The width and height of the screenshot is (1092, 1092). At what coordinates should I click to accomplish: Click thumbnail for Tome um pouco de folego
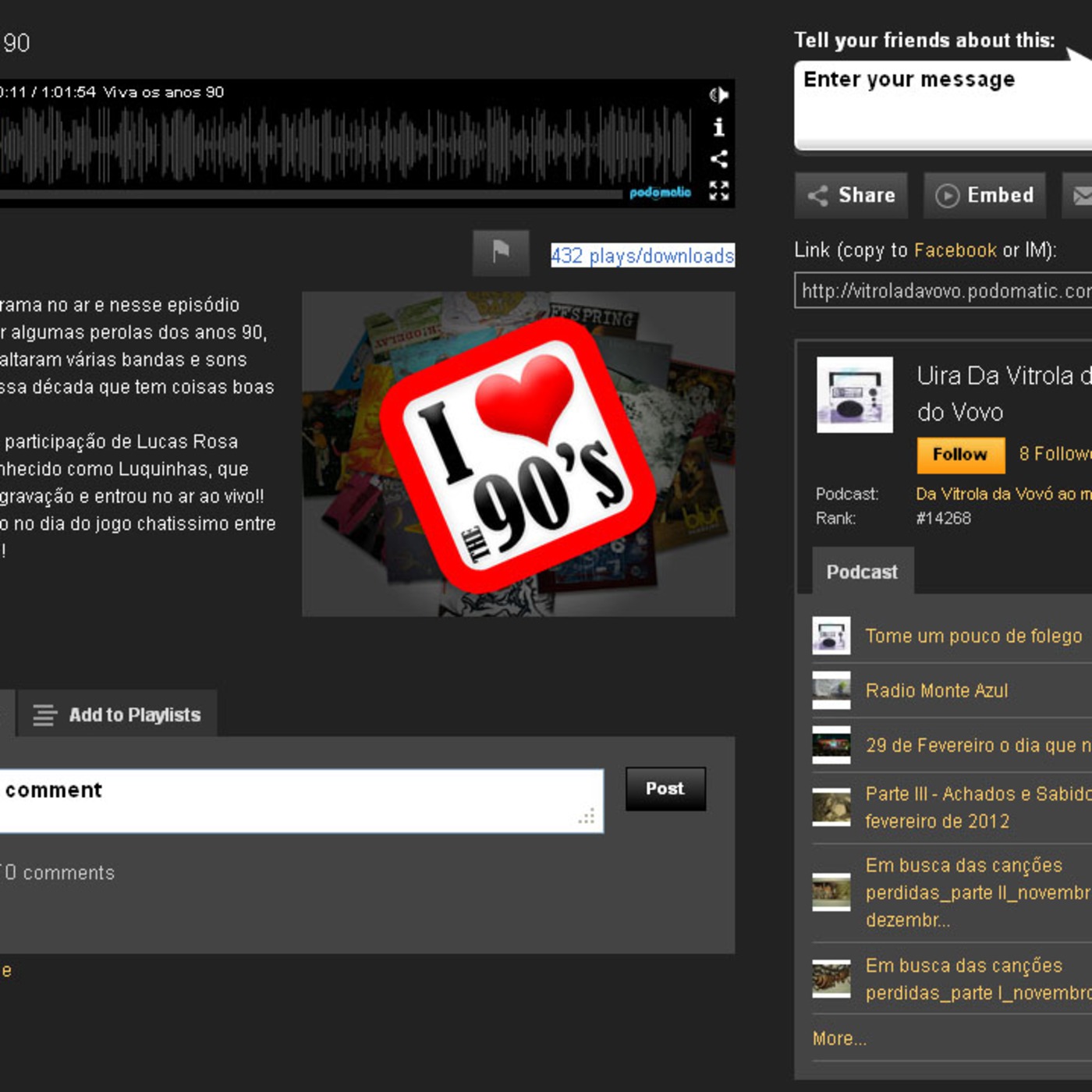pos(831,636)
